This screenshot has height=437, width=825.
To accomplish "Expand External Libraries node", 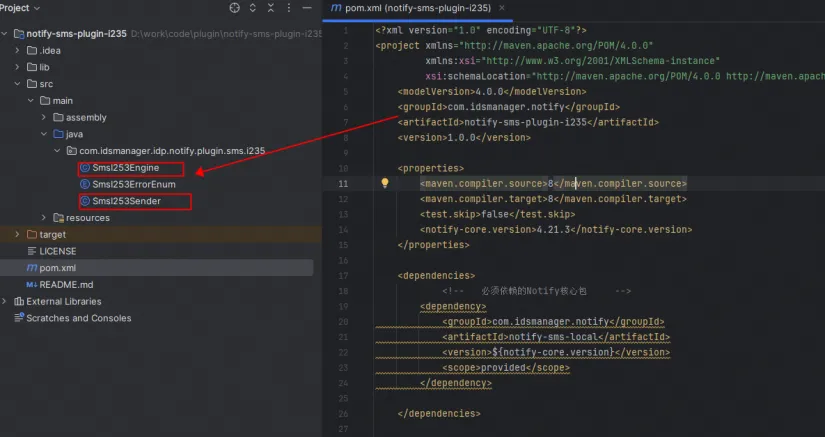I will tap(5, 301).
